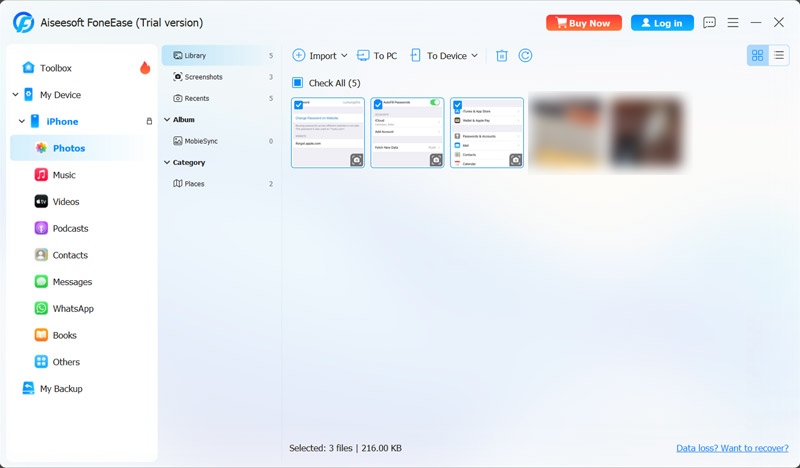Uncheck the Change Password screenshot checkbox
This screenshot has height=468, width=800.
pyautogui.click(x=299, y=105)
